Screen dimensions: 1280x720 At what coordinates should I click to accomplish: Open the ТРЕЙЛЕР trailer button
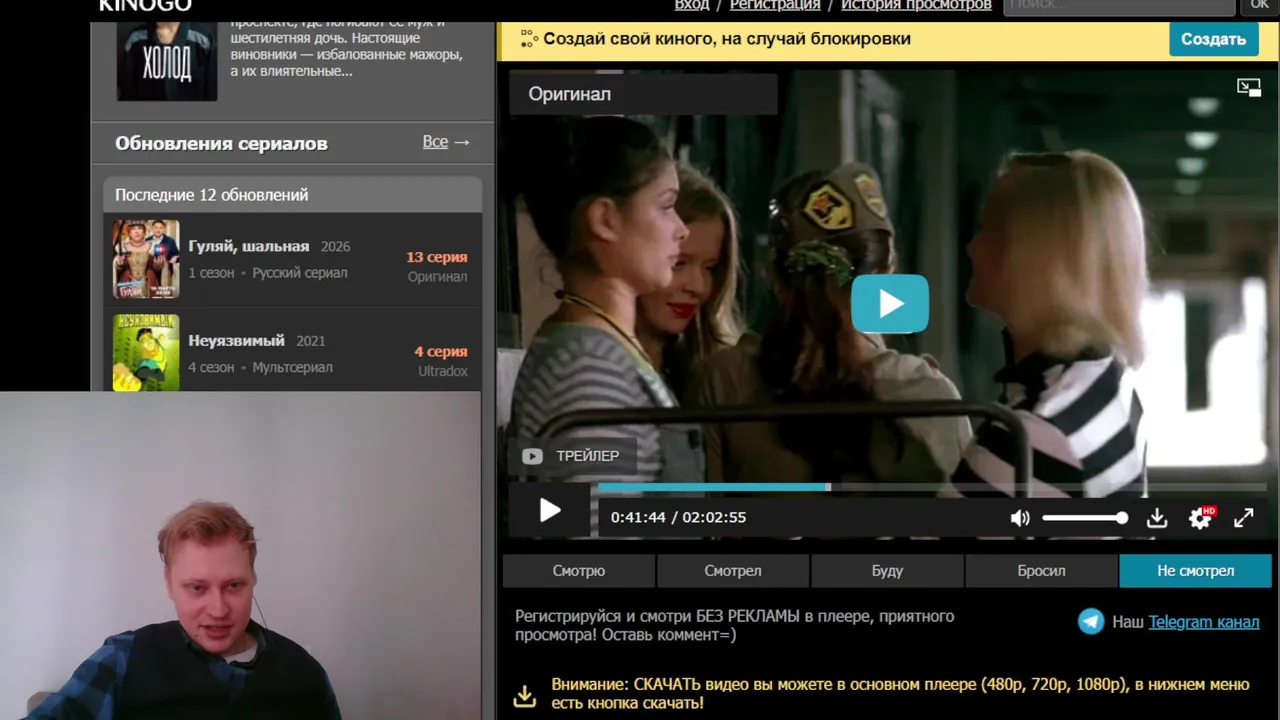pyautogui.click(x=573, y=456)
